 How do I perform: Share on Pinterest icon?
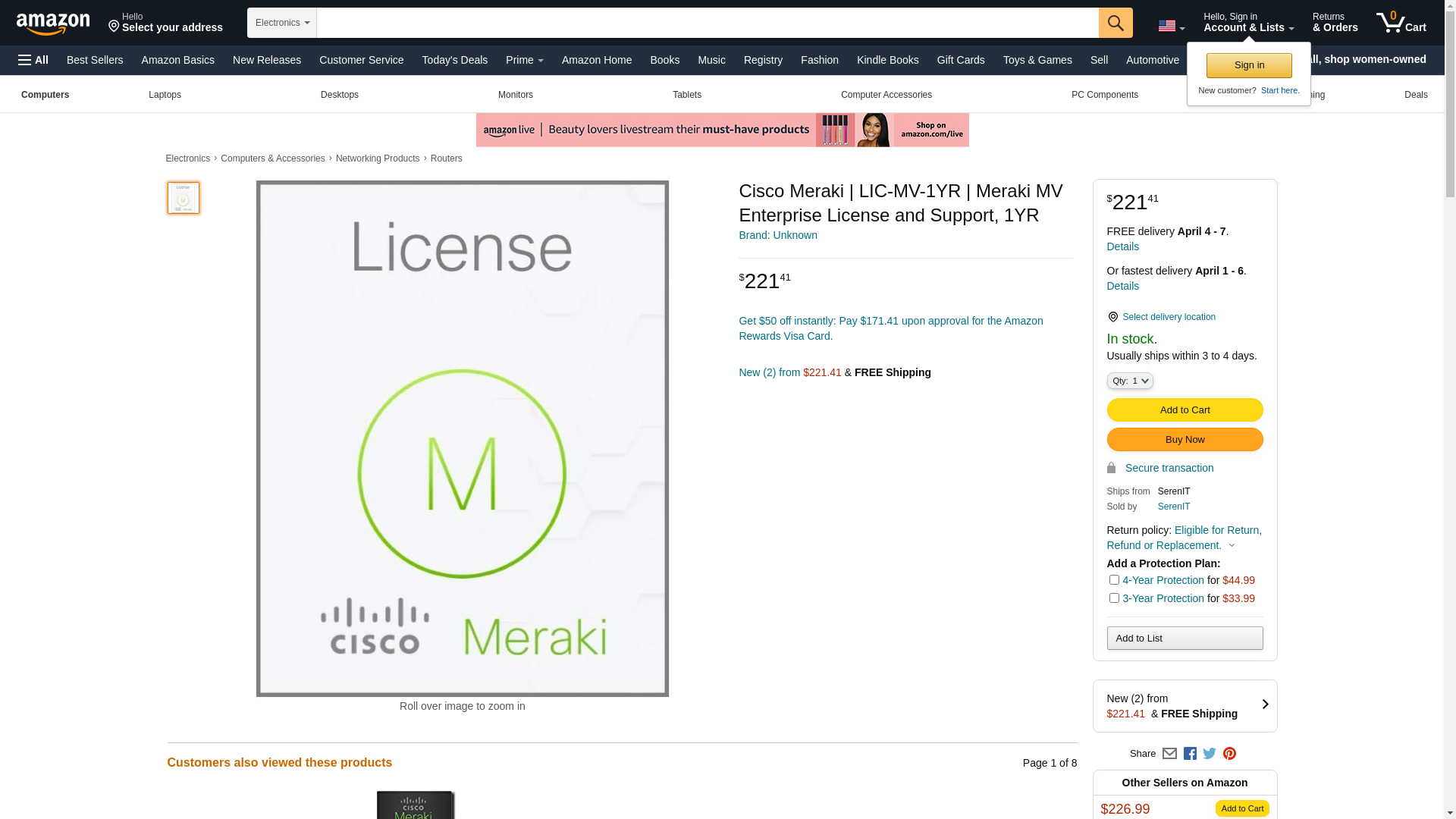pyautogui.click(x=1229, y=754)
